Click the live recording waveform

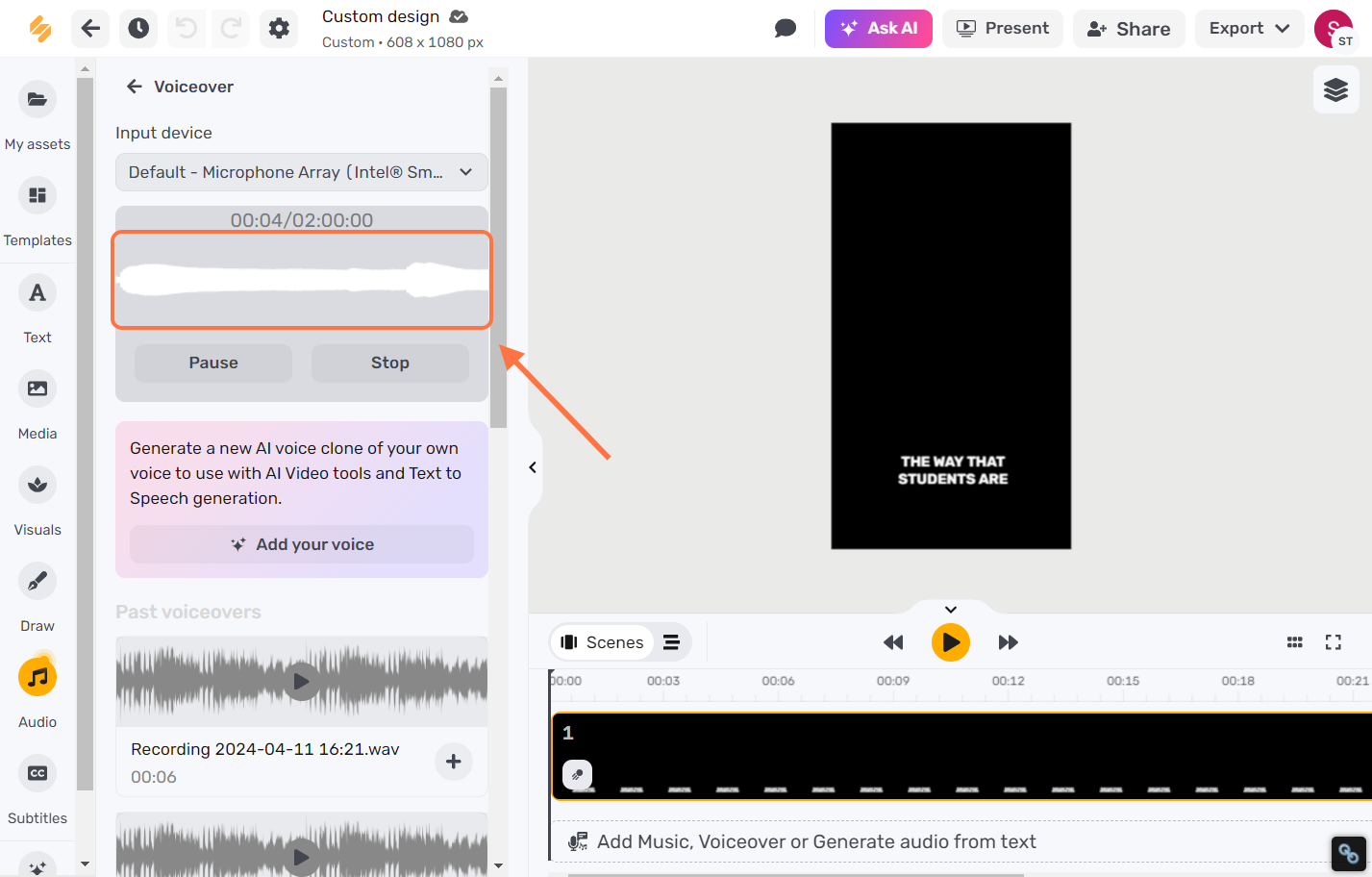tap(302, 280)
